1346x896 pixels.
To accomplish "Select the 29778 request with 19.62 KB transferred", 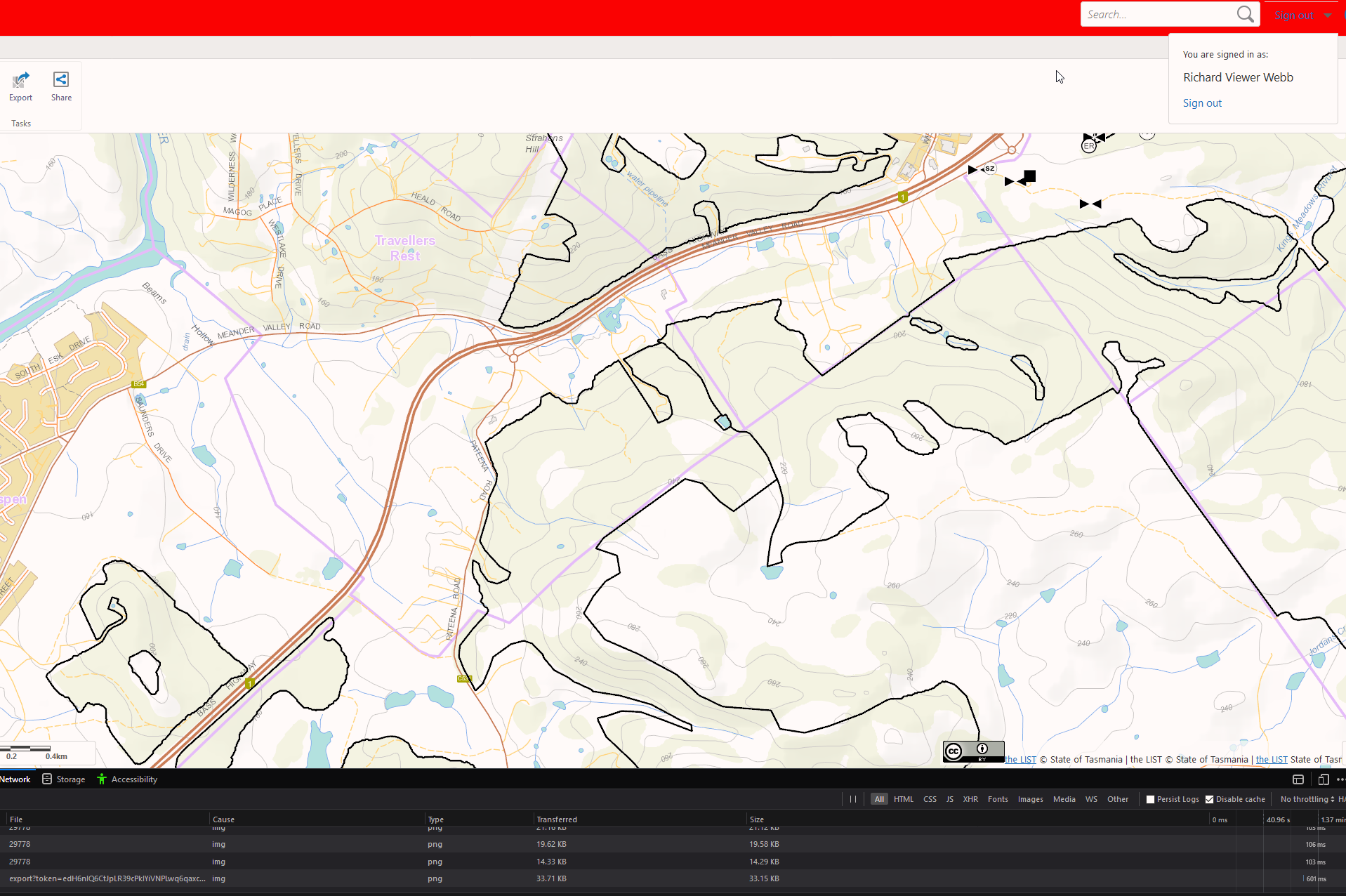I will point(673,844).
